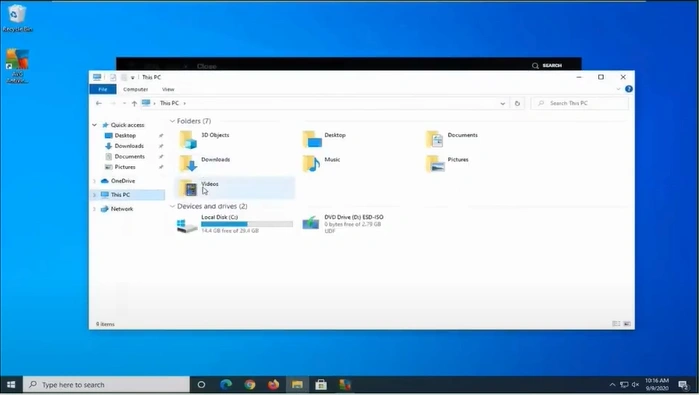Collapse the Quick access tree node

tap(95, 125)
